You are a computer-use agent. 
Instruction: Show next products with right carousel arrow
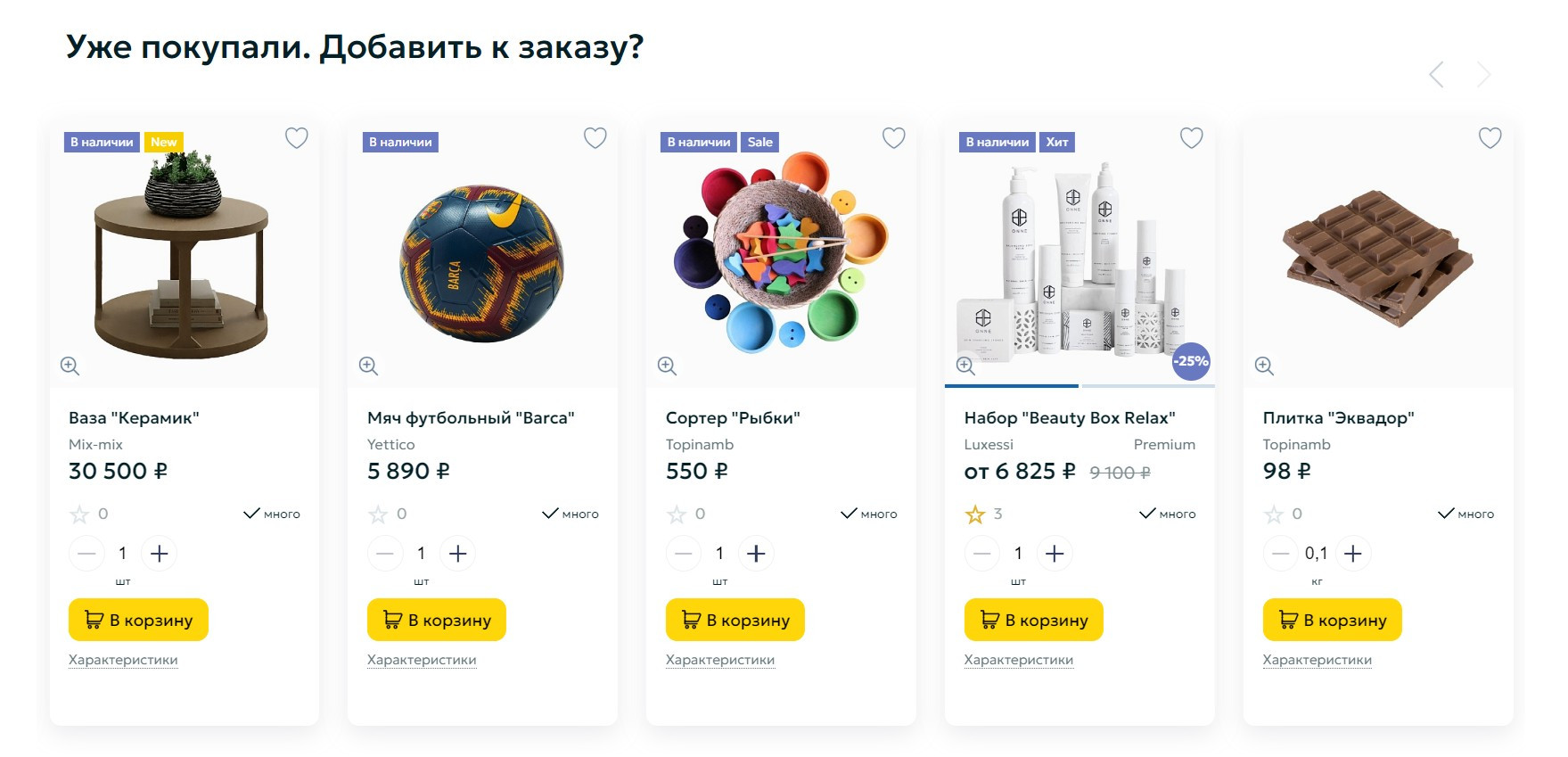(1483, 75)
